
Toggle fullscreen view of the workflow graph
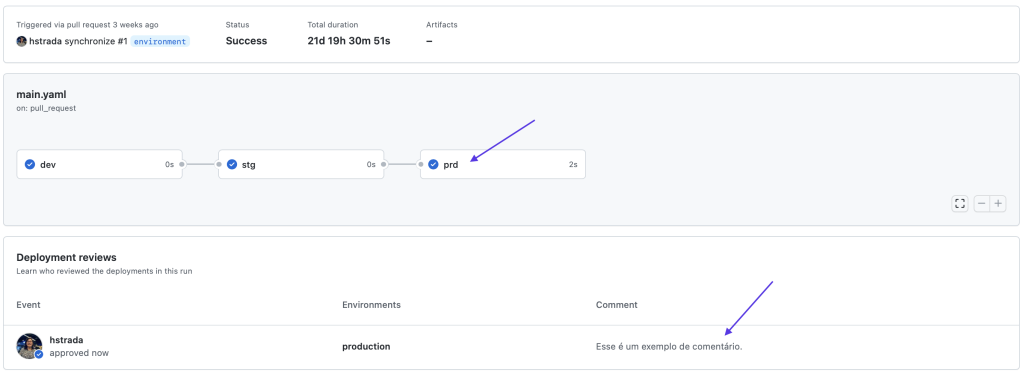click(x=959, y=204)
